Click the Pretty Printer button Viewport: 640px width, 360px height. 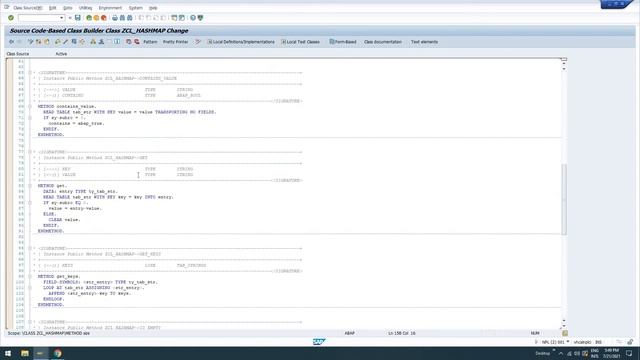(176, 42)
